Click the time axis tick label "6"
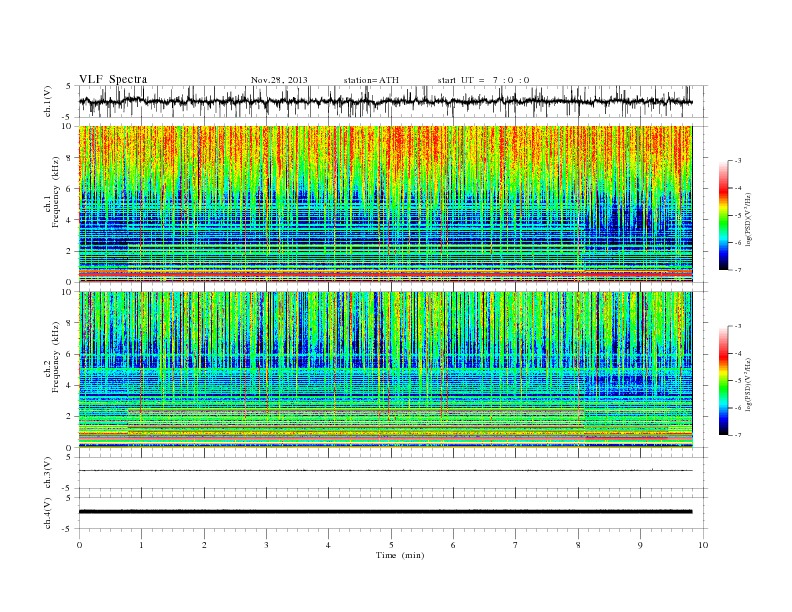 (453, 545)
